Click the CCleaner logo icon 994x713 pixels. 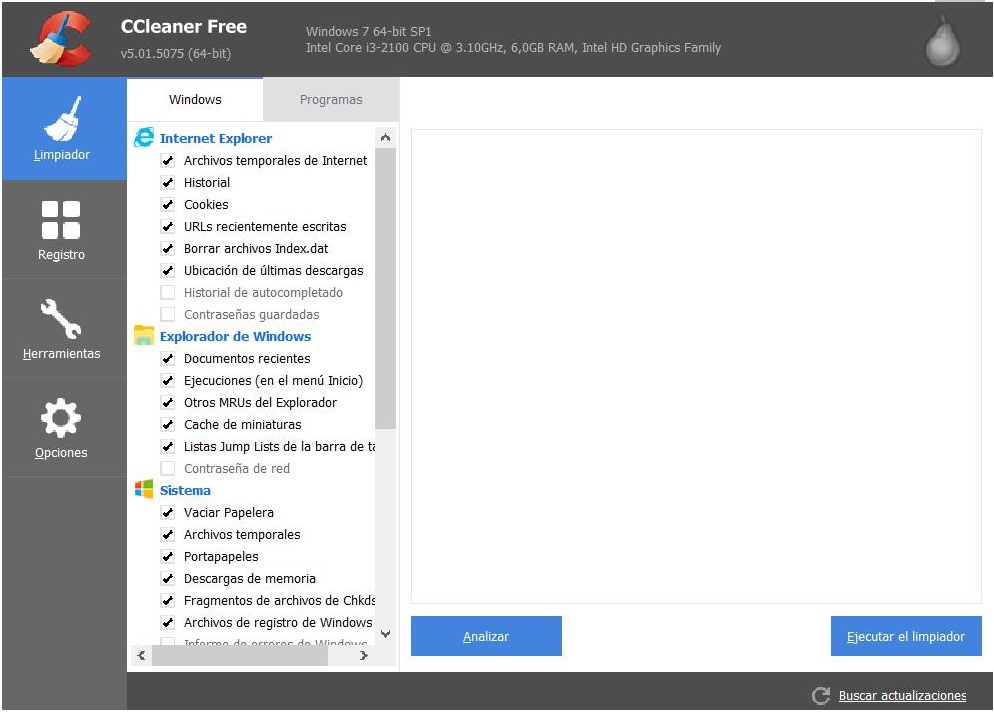tap(61, 39)
